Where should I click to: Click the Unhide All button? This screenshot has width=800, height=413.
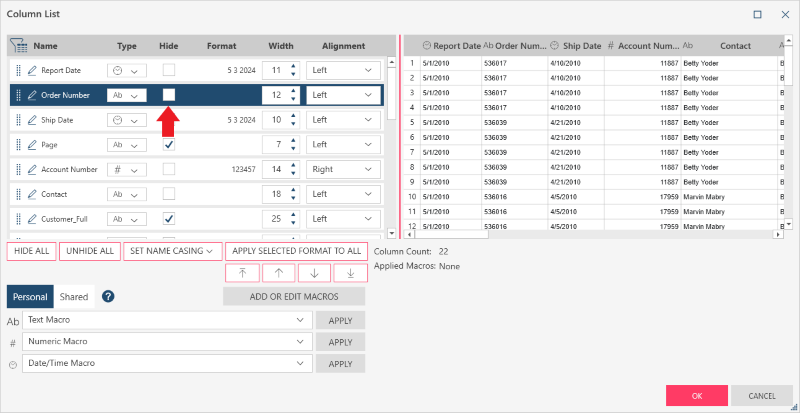click(90, 251)
